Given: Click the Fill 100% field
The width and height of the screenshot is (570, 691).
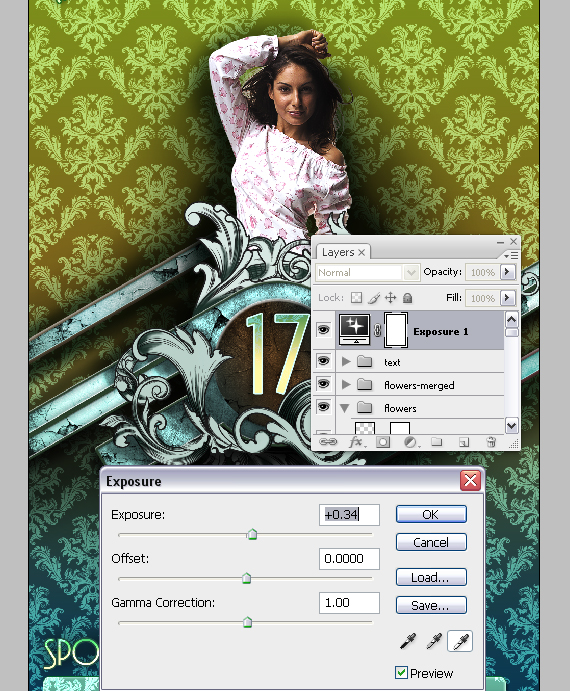Looking at the screenshot, I should click(x=483, y=298).
